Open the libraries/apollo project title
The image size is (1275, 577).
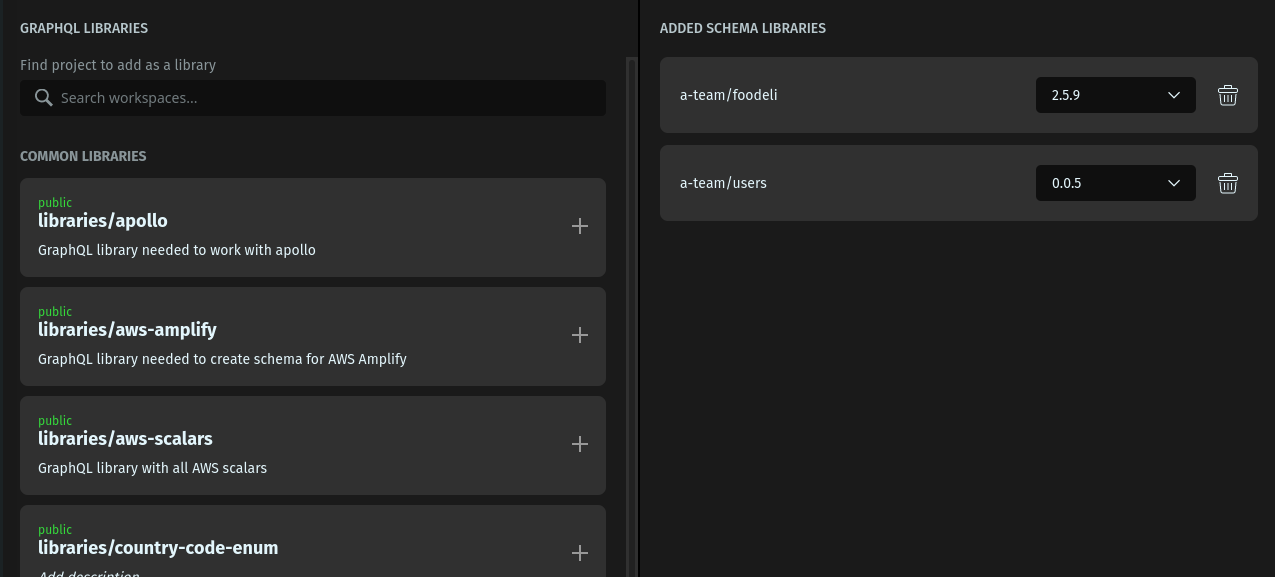(103, 221)
